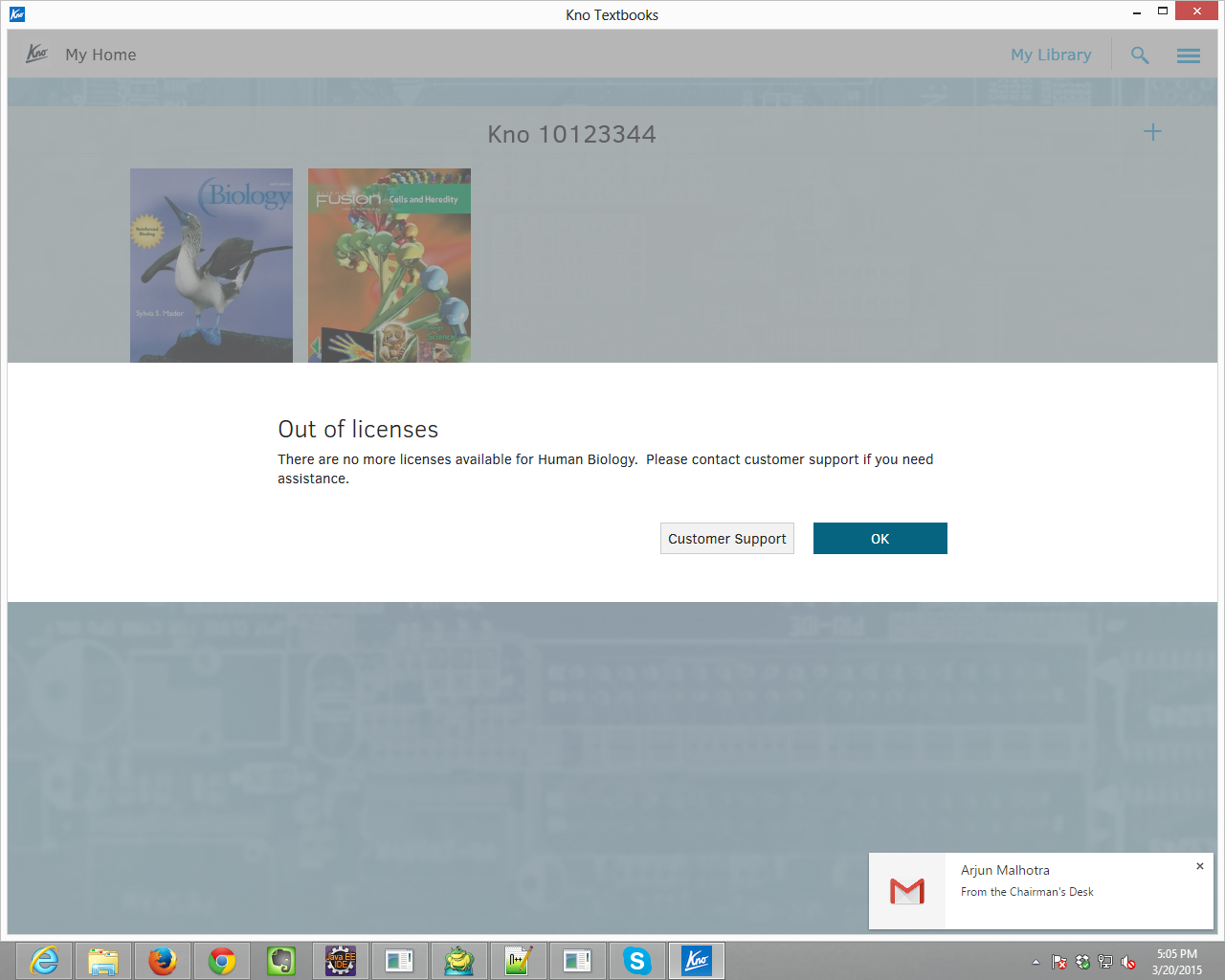Image resolution: width=1225 pixels, height=980 pixels.
Task: Click the Action Center flag icon
Action: pyautogui.click(x=1059, y=962)
